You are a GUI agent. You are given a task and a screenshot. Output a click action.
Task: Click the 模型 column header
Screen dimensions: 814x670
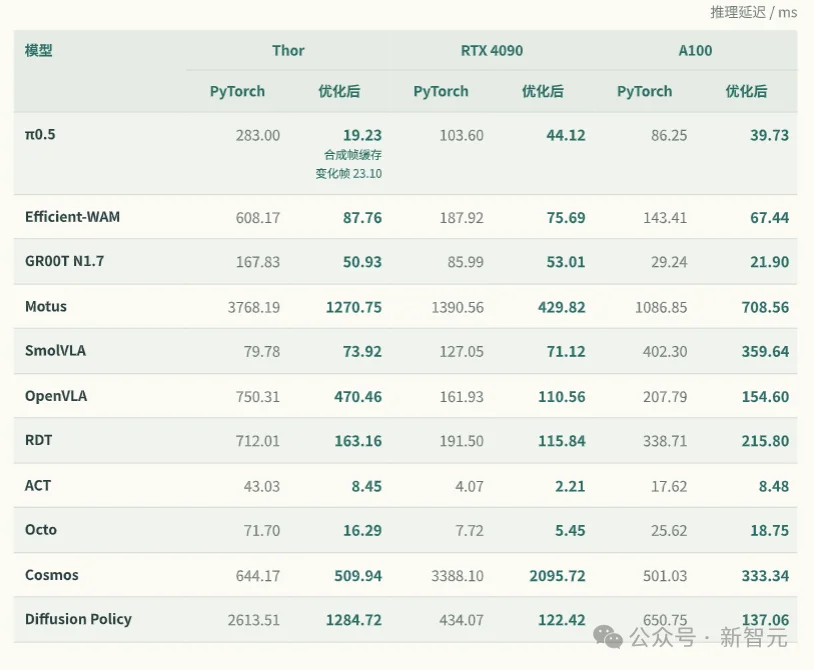click(38, 50)
